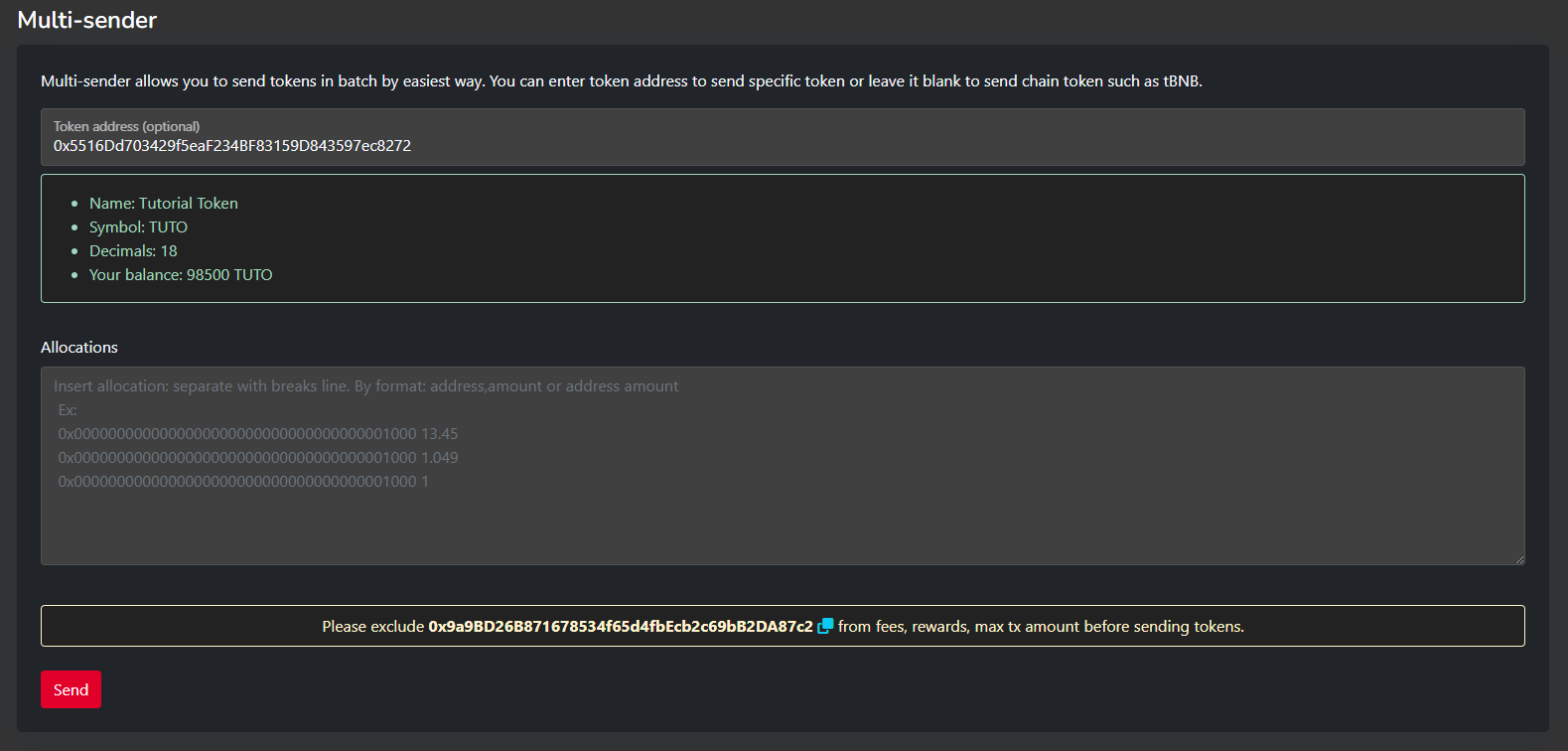The width and height of the screenshot is (1568, 751).
Task: Click the "Token address (optional)" field label
Action: [x=126, y=126]
